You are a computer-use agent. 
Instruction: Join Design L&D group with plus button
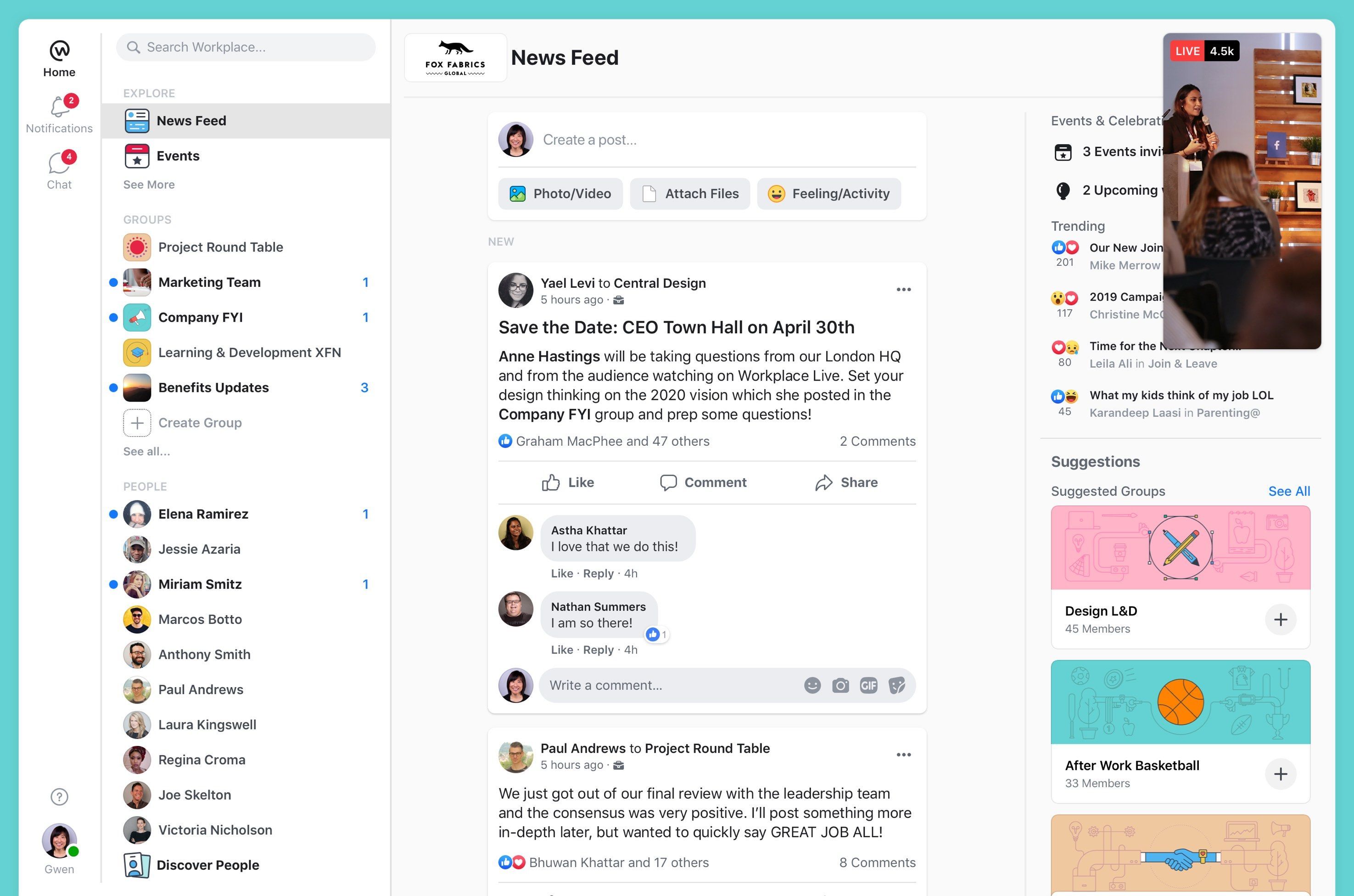(x=1280, y=619)
